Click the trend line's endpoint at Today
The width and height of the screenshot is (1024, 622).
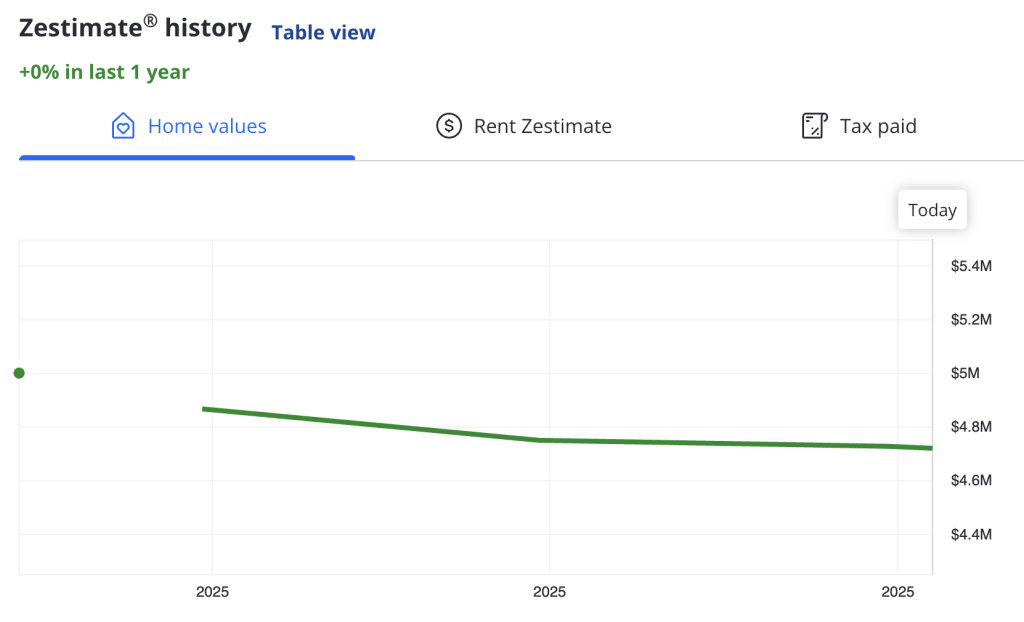[x=930, y=448]
